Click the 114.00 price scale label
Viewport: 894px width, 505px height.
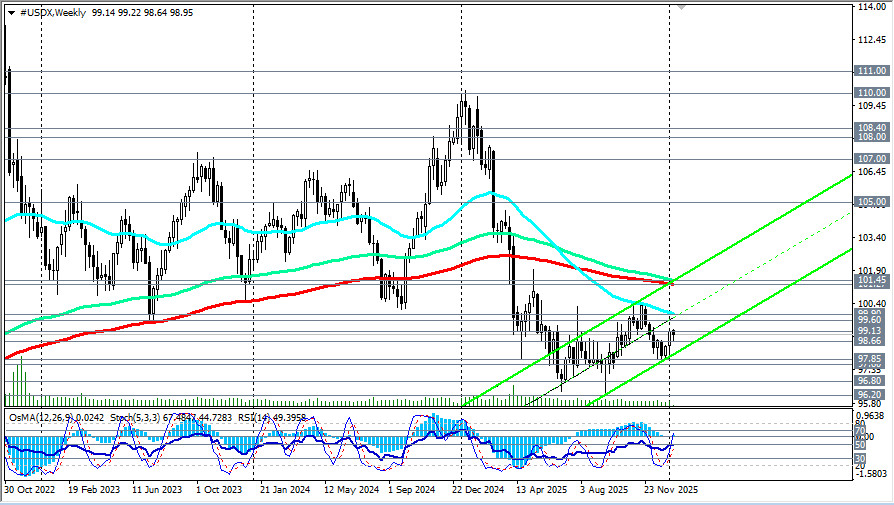tap(872, 7)
